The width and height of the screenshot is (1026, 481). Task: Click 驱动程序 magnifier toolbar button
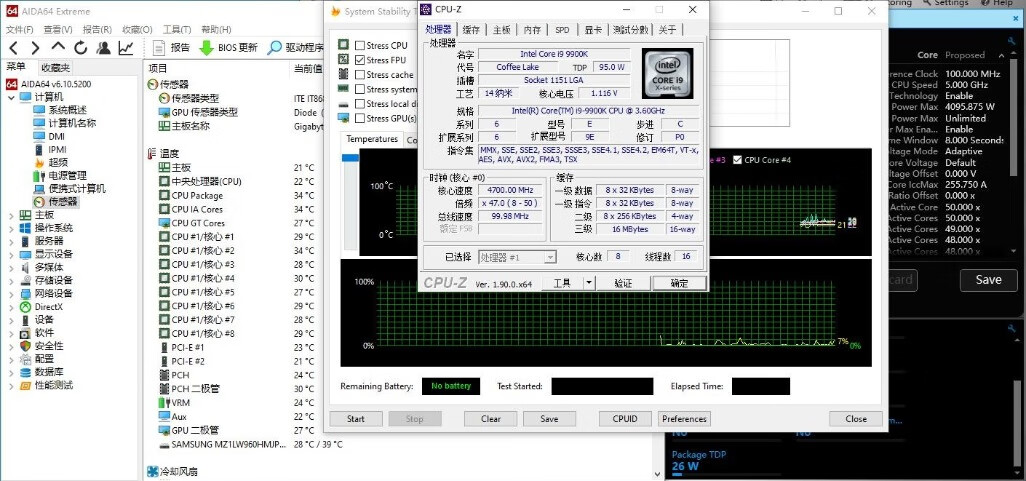(296, 48)
